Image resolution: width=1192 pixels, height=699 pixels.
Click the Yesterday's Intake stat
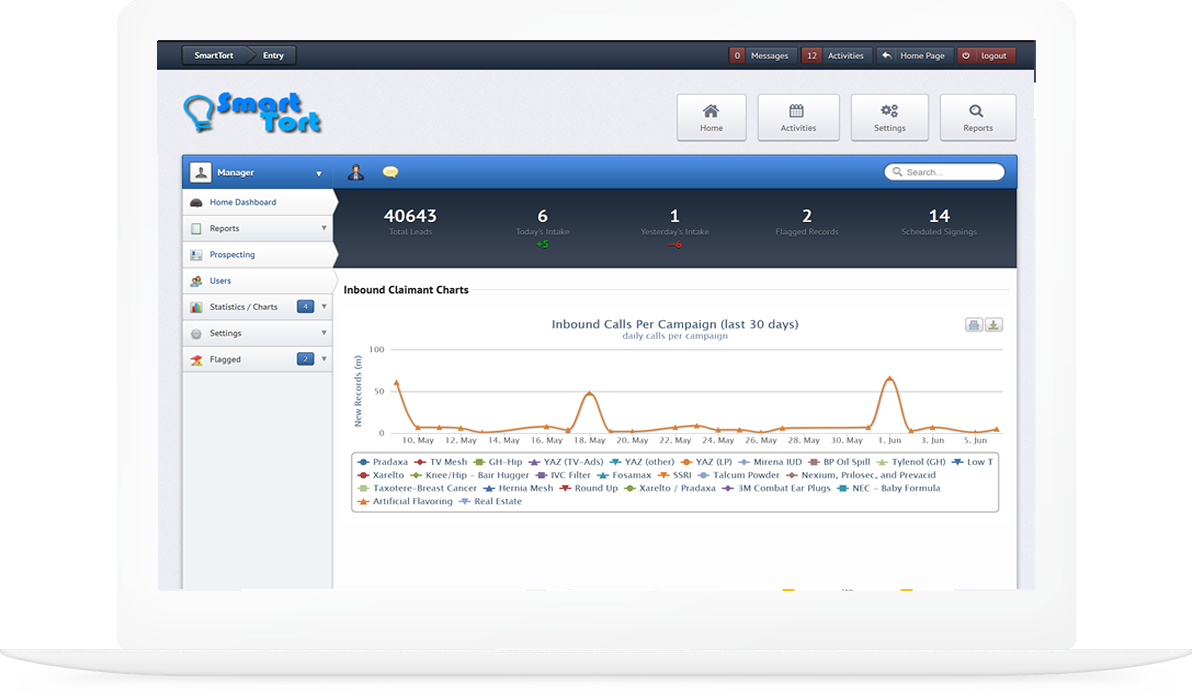pos(674,227)
